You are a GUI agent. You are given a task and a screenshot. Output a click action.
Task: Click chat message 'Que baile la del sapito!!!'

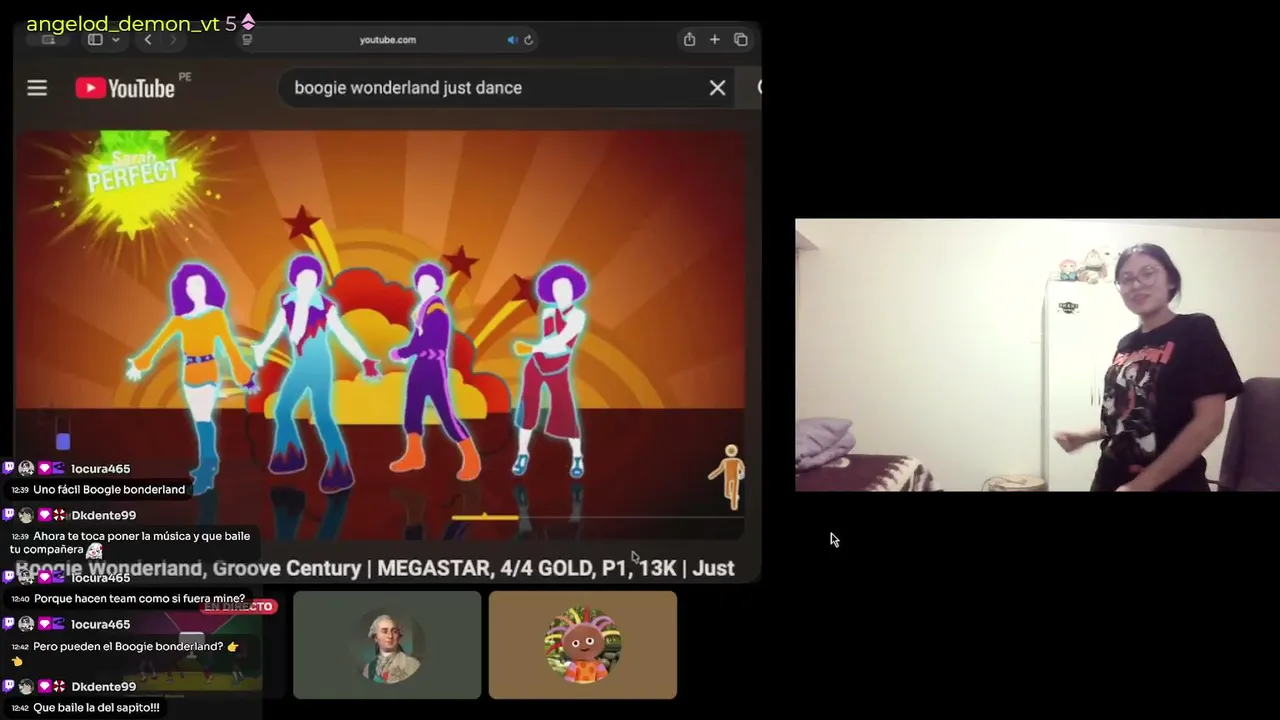96,708
